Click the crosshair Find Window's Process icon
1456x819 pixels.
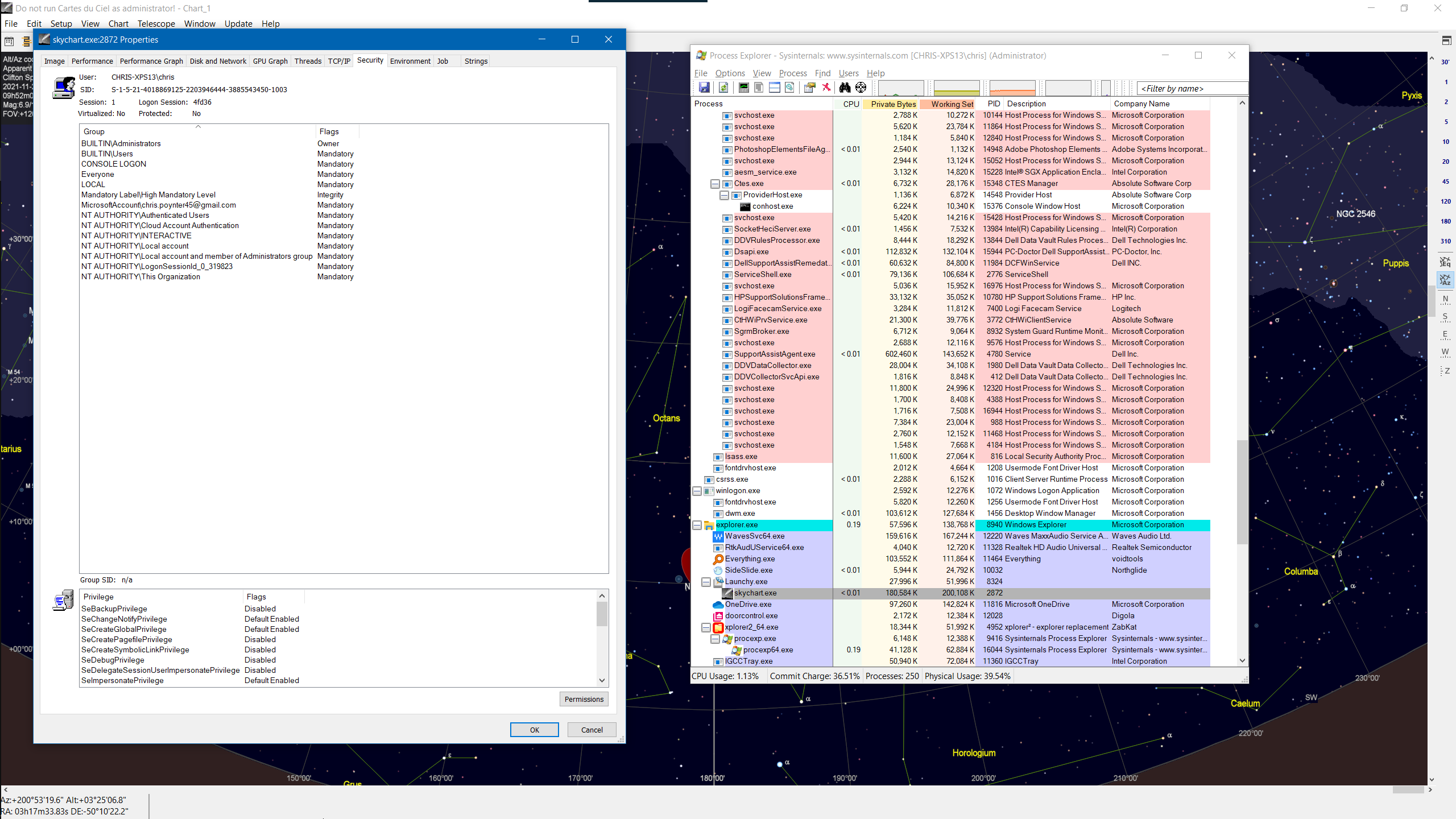[861, 88]
